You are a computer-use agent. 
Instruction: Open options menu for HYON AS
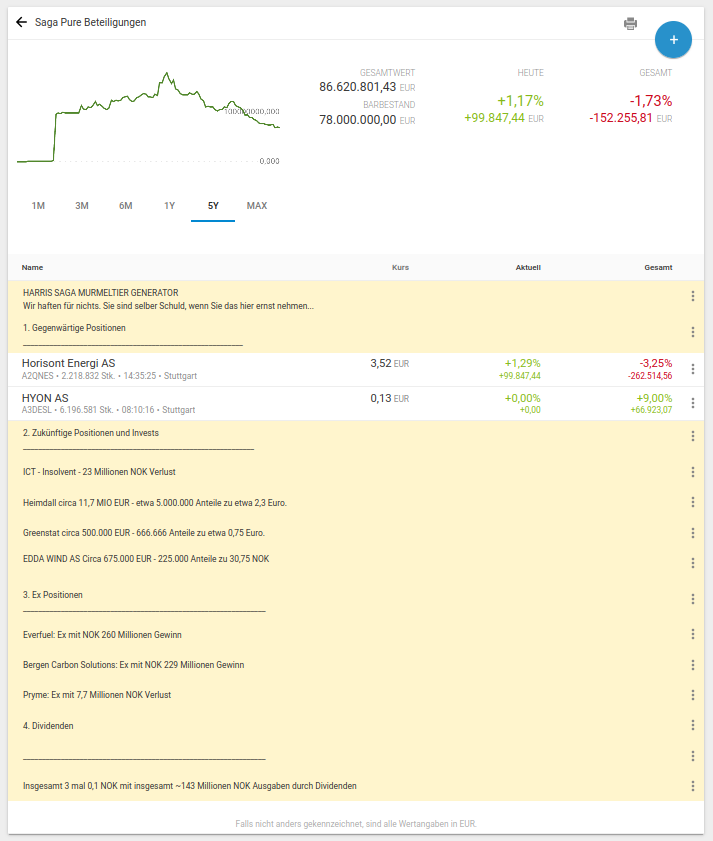[x=693, y=403]
